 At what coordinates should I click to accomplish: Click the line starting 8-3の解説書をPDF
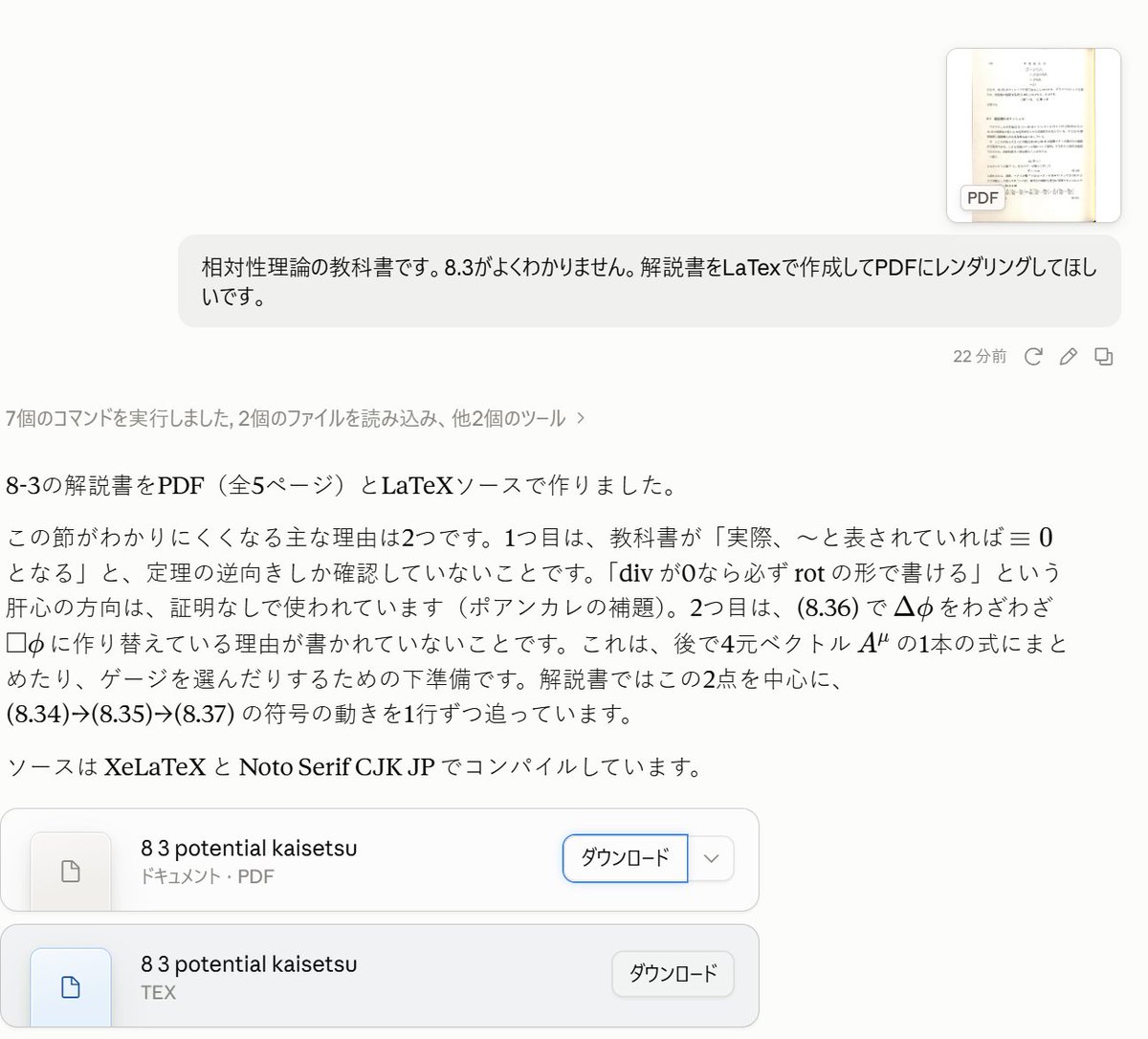pos(342,486)
